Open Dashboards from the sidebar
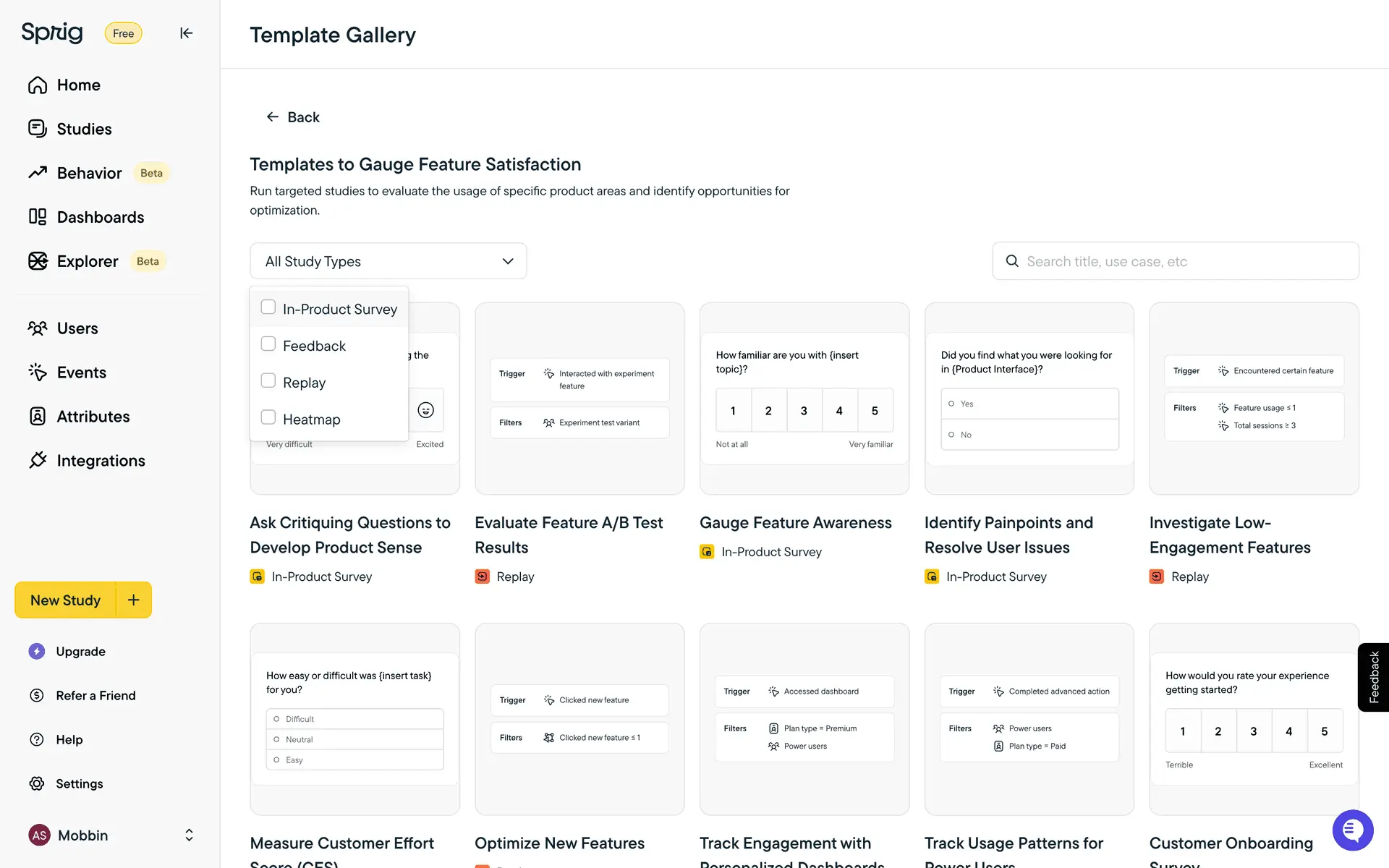Screen dimensions: 1389x868 pos(100,217)
